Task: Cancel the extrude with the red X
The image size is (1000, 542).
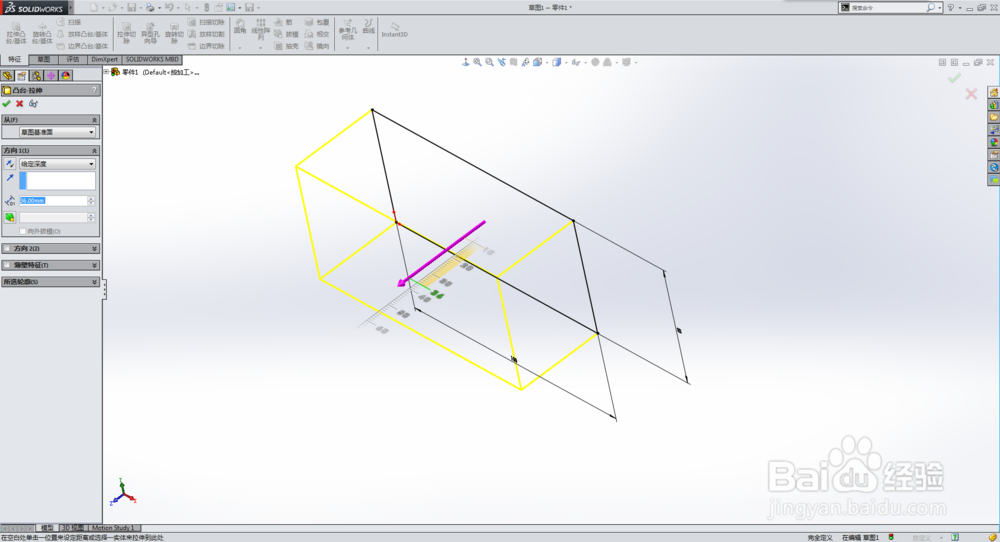Action: tap(20, 104)
